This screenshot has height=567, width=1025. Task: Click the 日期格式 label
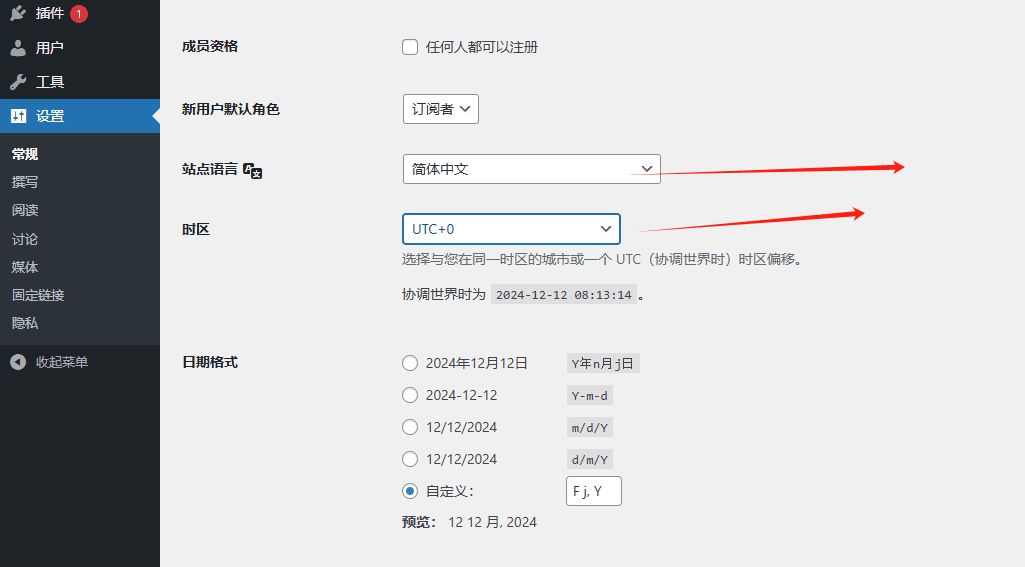(210, 362)
